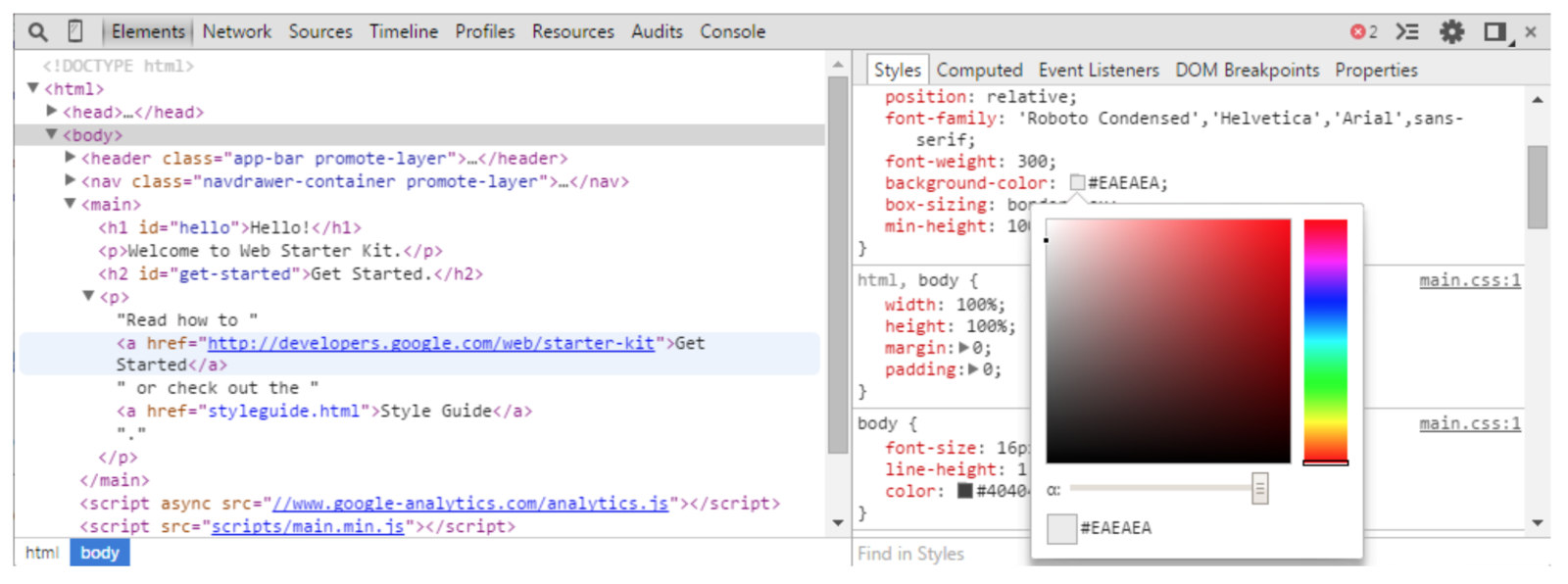The height and width of the screenshot is (584, 1568).
Task: Select the Computed sidebar tab
Action: point(979,71)
